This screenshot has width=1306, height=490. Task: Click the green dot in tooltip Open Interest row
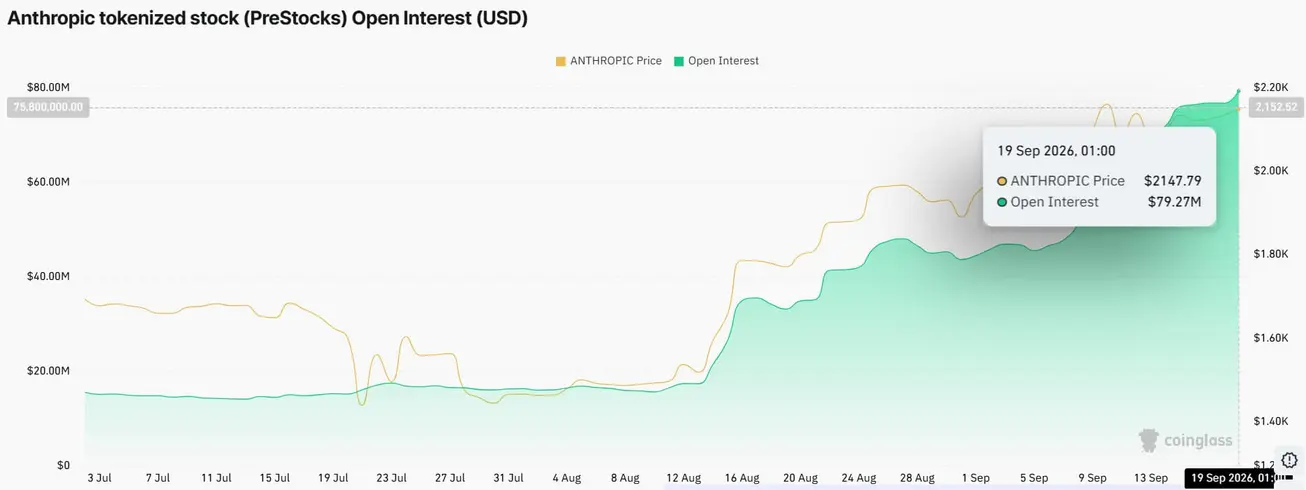pos(1002,203)
